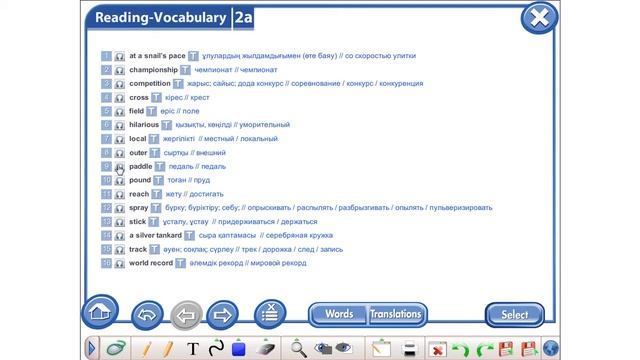This screenshot has height=360, width=640.
Task: Toggle translation T button next to 'track'
Action: tap(154, 249)
